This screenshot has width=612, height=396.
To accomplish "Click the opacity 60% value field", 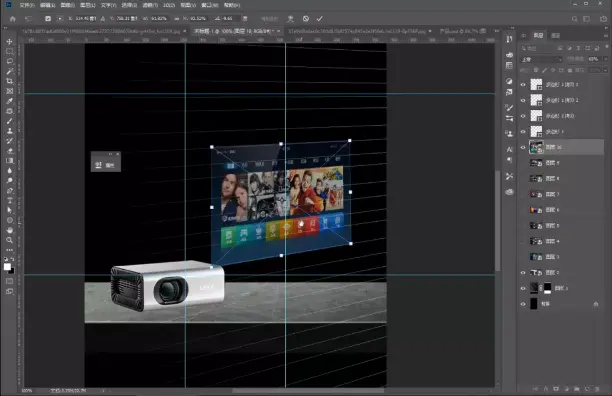I will [594, 59].
